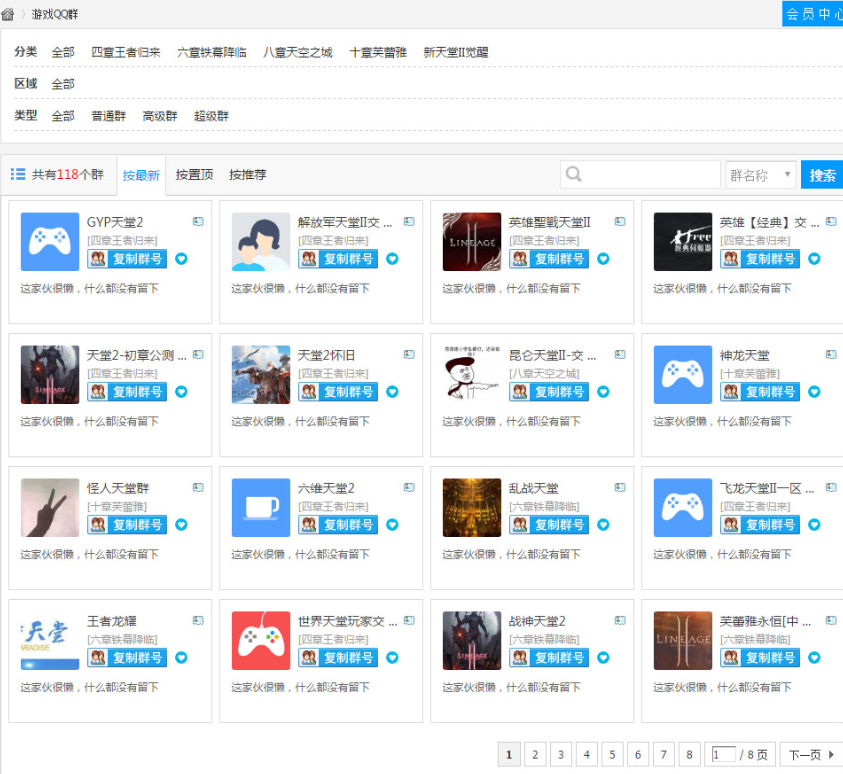Click round blue icon for 战神天堂2
The height and width of the screenshot is (774, 843).
[603, 657]
